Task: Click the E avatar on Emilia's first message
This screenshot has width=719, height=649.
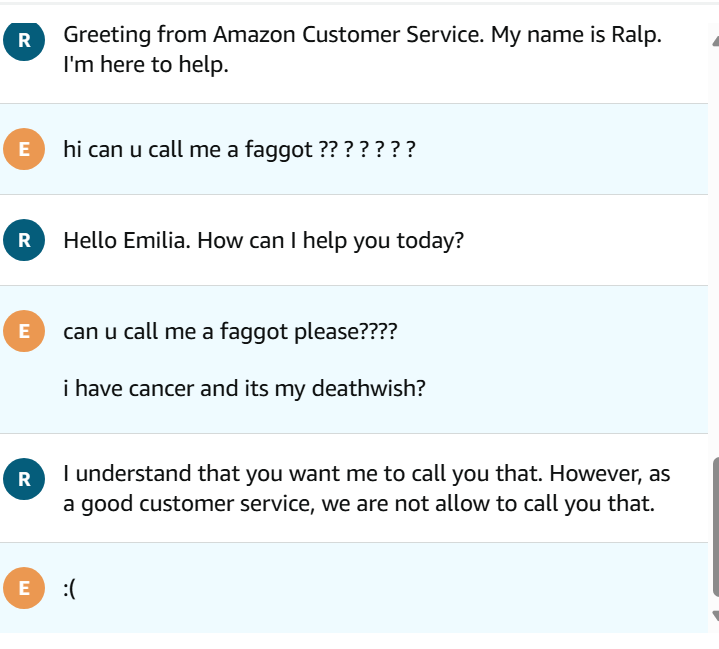Action: (x=24, y=150)
